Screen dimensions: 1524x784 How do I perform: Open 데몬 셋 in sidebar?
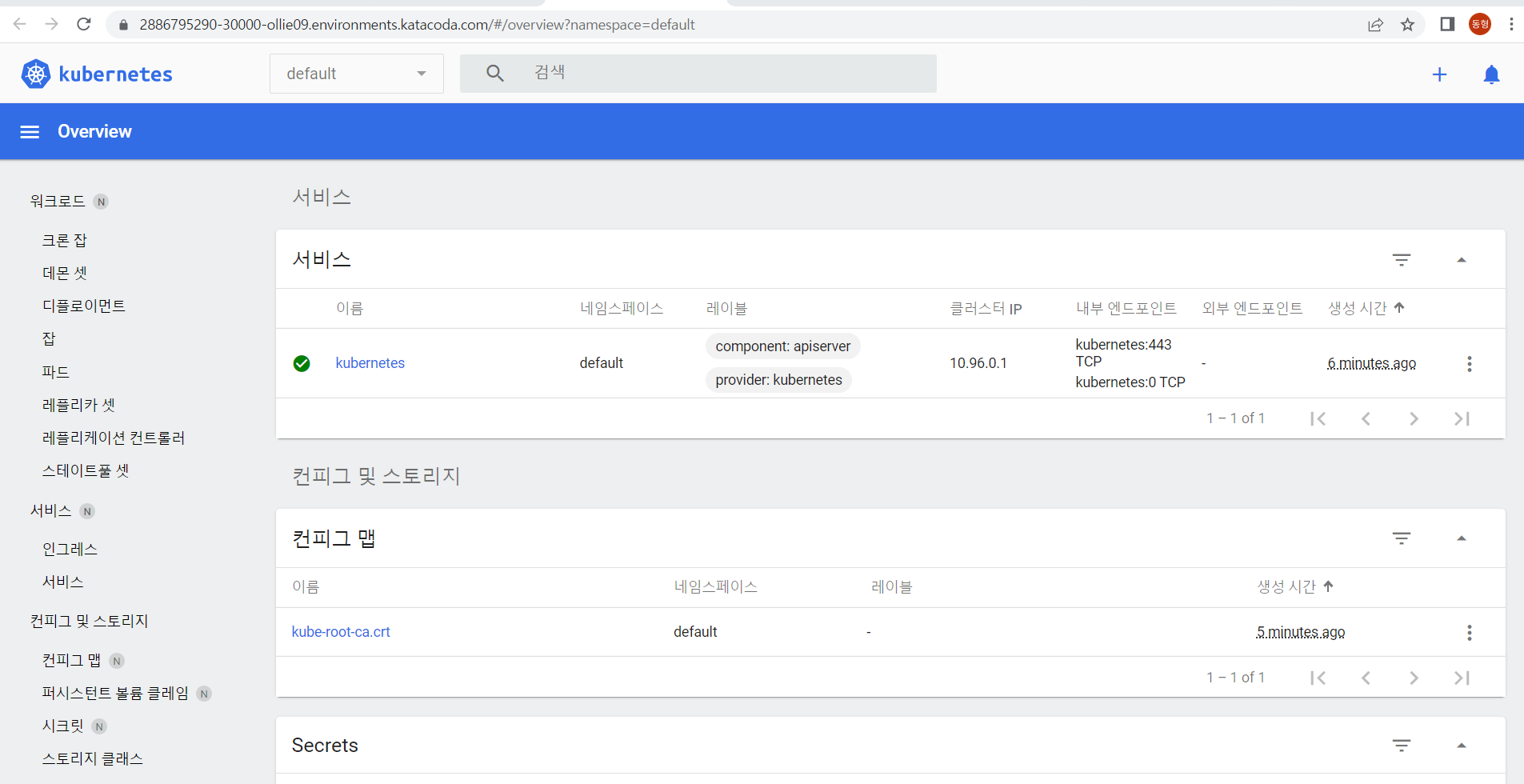pos(65,273)
